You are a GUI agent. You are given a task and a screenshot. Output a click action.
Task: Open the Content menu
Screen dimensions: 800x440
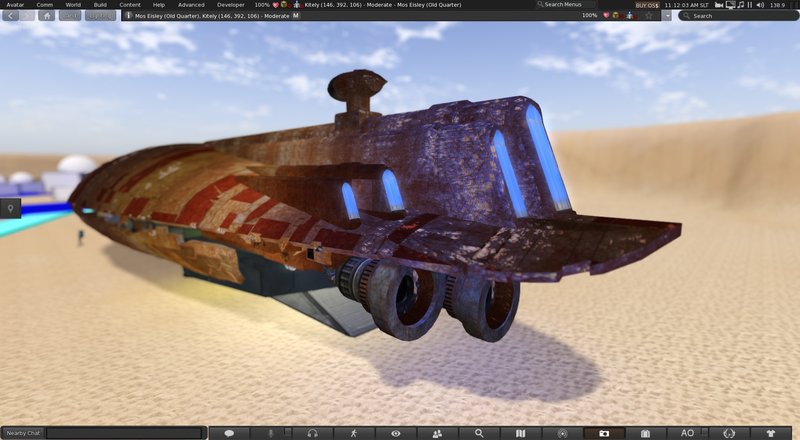(x=130, y=5)
